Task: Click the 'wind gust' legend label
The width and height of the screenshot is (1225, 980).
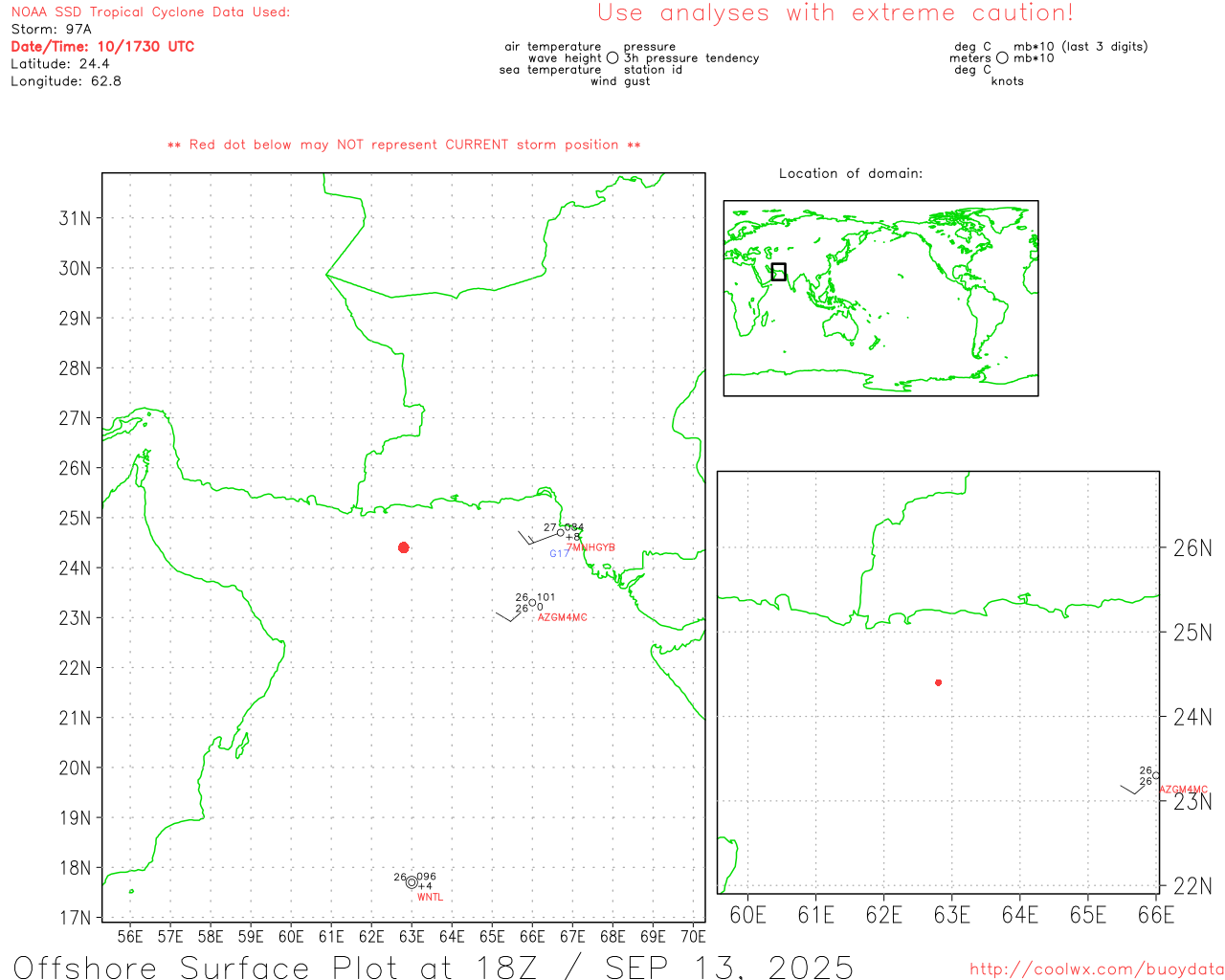Action: click(x=620, y=81)
